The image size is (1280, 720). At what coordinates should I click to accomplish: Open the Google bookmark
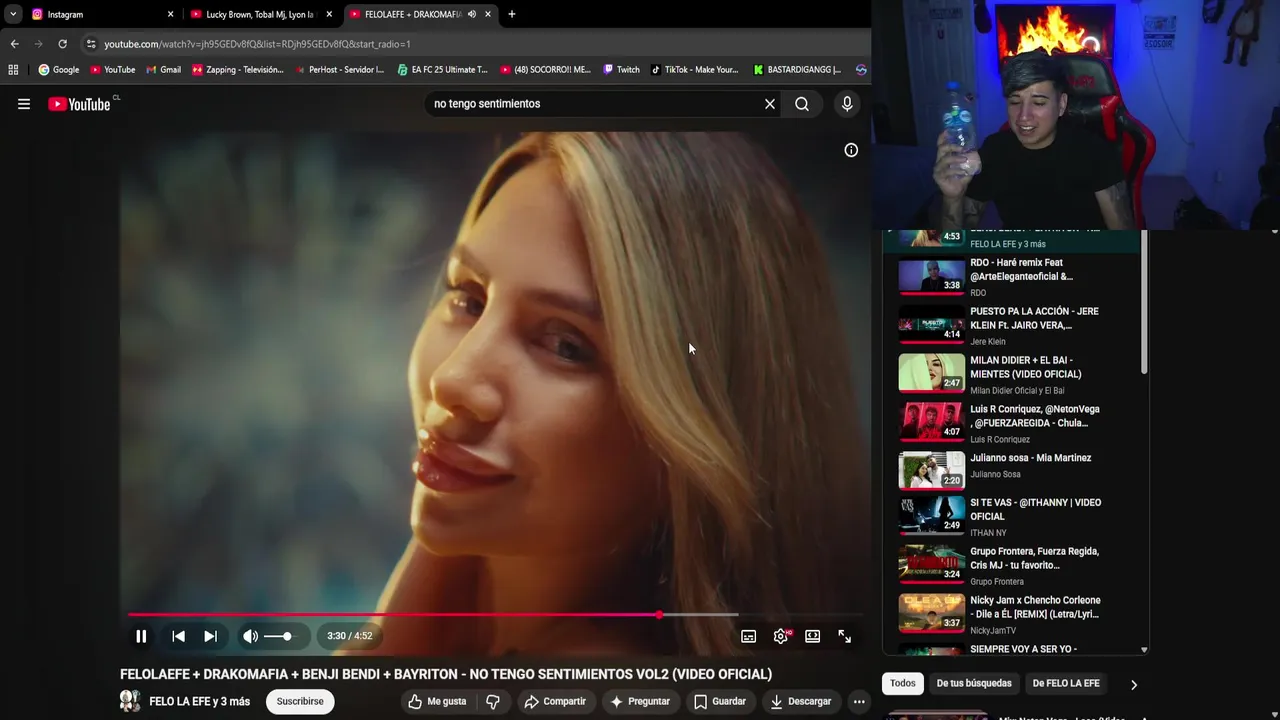[59, 70]
